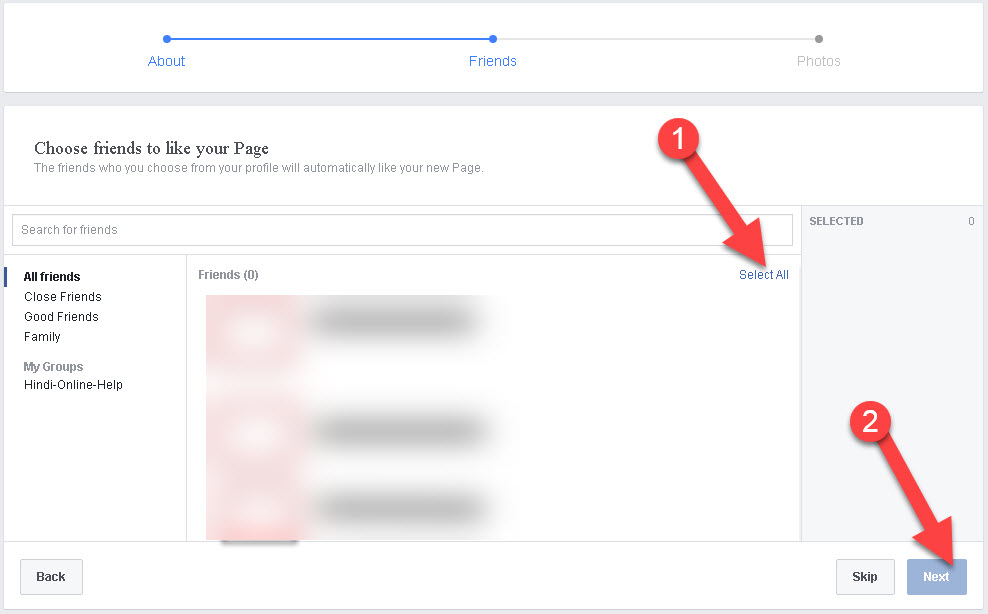This screenshot has height=614, width=988.
Task: Select All friends in the list
Action: 51,277
